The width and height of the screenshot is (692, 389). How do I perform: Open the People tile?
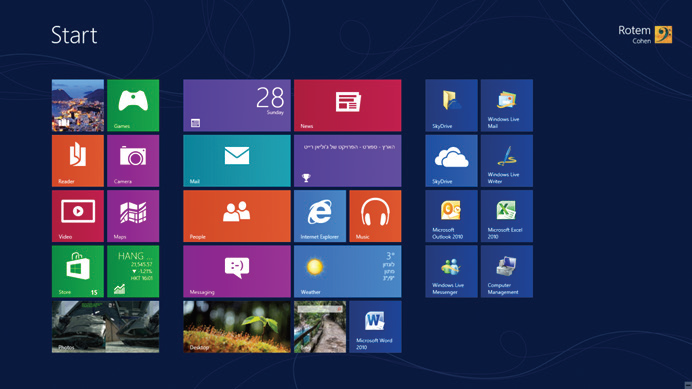pyautogui.click(x=237, y=216)
